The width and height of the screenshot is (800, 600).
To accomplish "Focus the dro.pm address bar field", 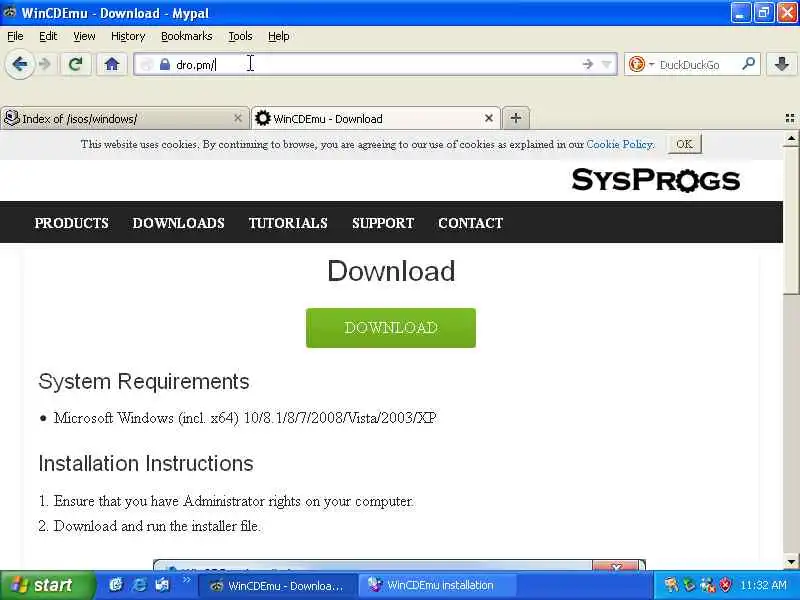I will point(375,64).
